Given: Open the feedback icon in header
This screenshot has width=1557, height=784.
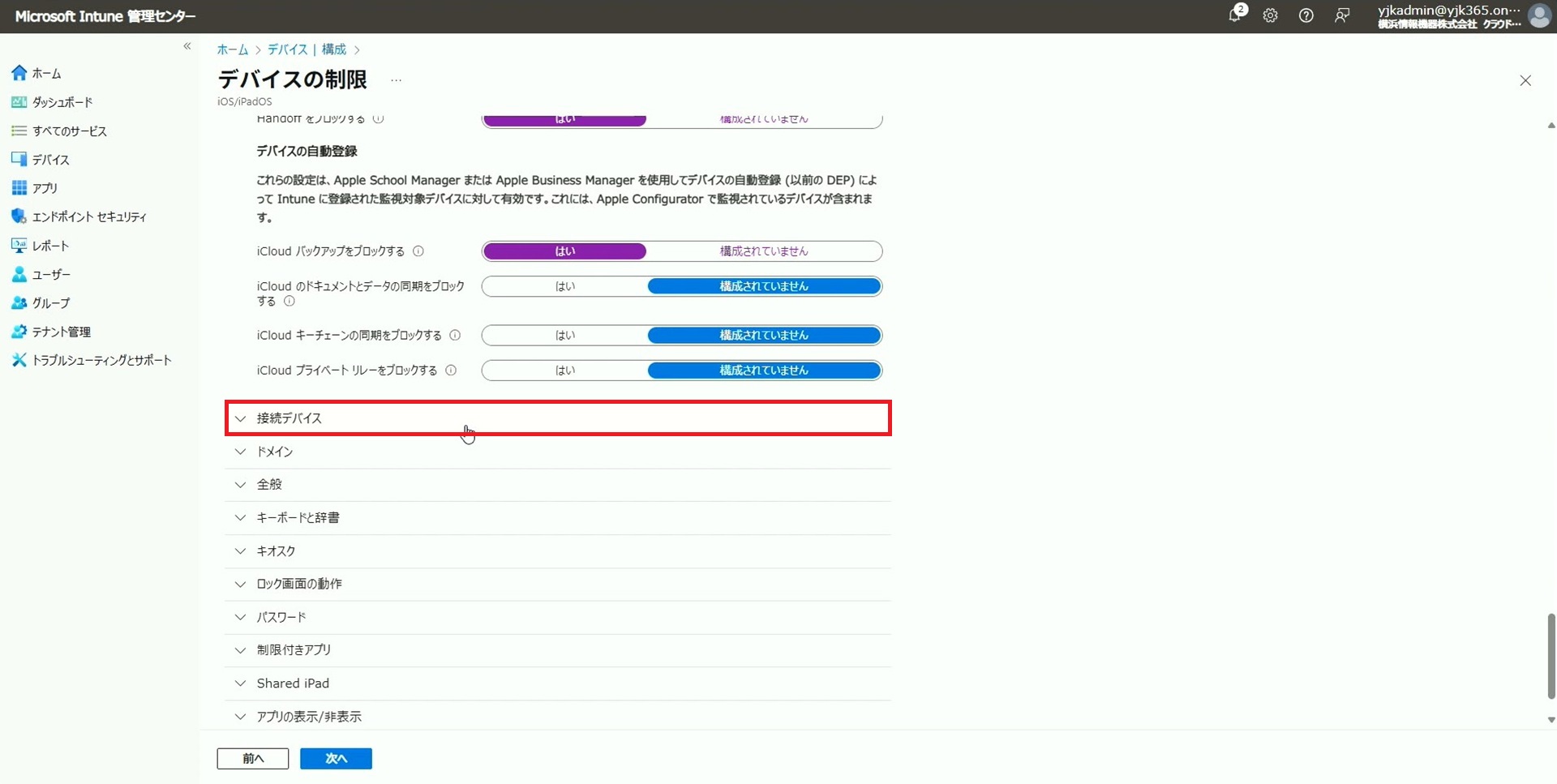Looking at the screenshot, I should (x=1342, y=15).
